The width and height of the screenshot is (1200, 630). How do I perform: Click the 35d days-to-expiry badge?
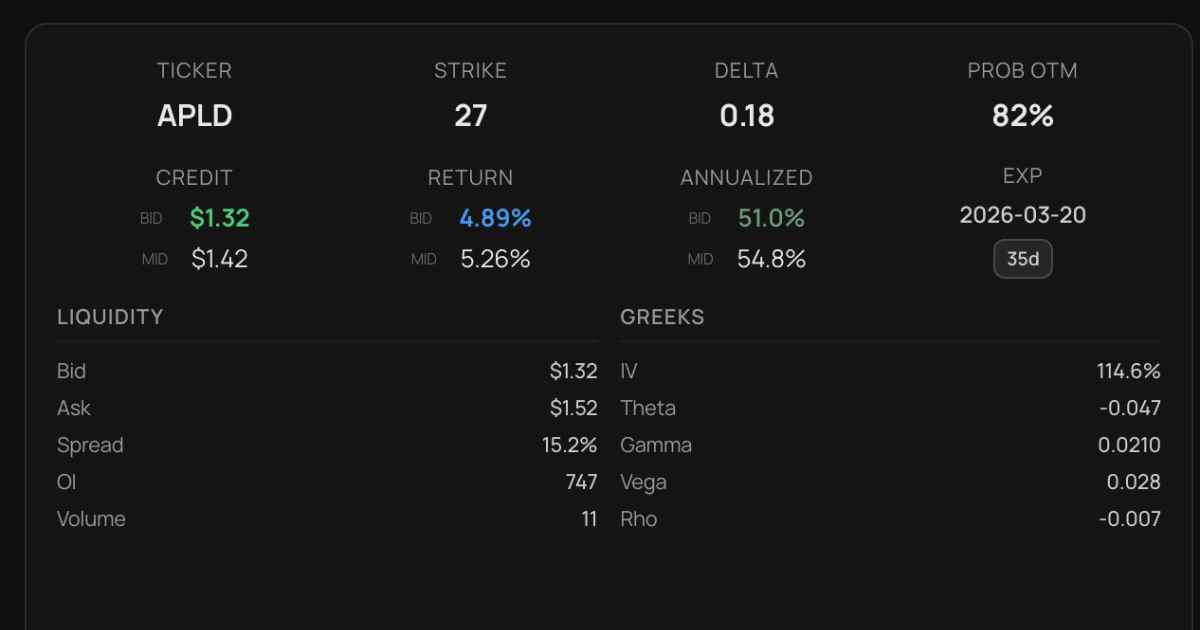tap(1022, 259)
